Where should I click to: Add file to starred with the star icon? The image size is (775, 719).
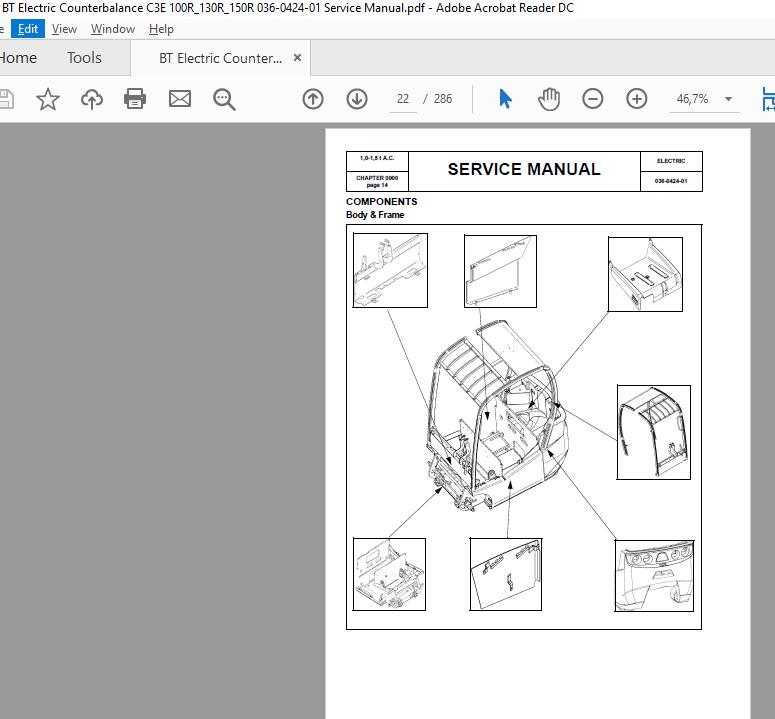point(48,99)
